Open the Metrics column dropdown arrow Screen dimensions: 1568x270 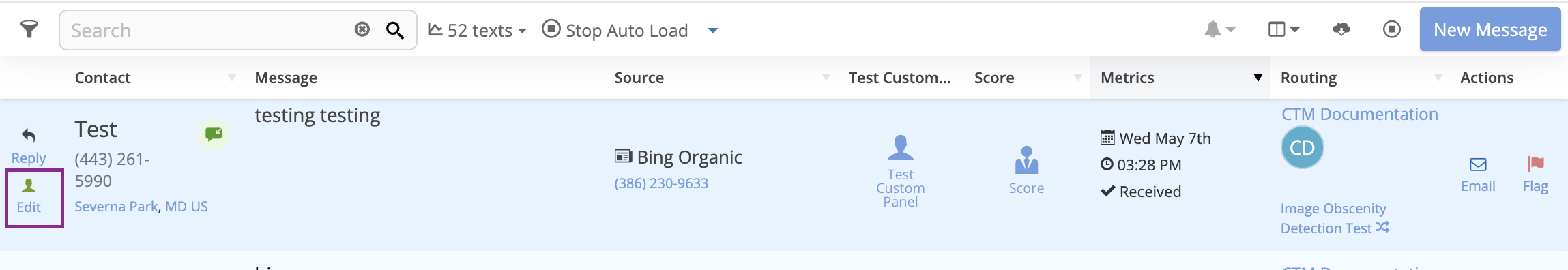coord(1258,78)
